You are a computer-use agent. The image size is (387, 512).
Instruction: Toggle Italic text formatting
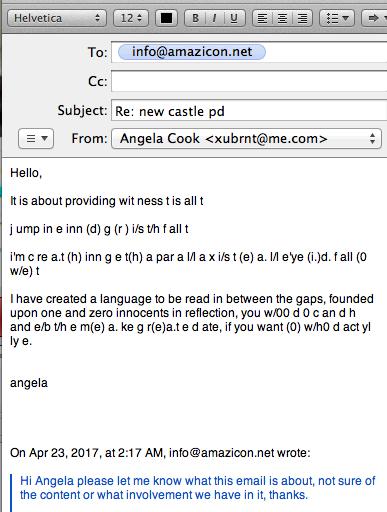(214, 18)
